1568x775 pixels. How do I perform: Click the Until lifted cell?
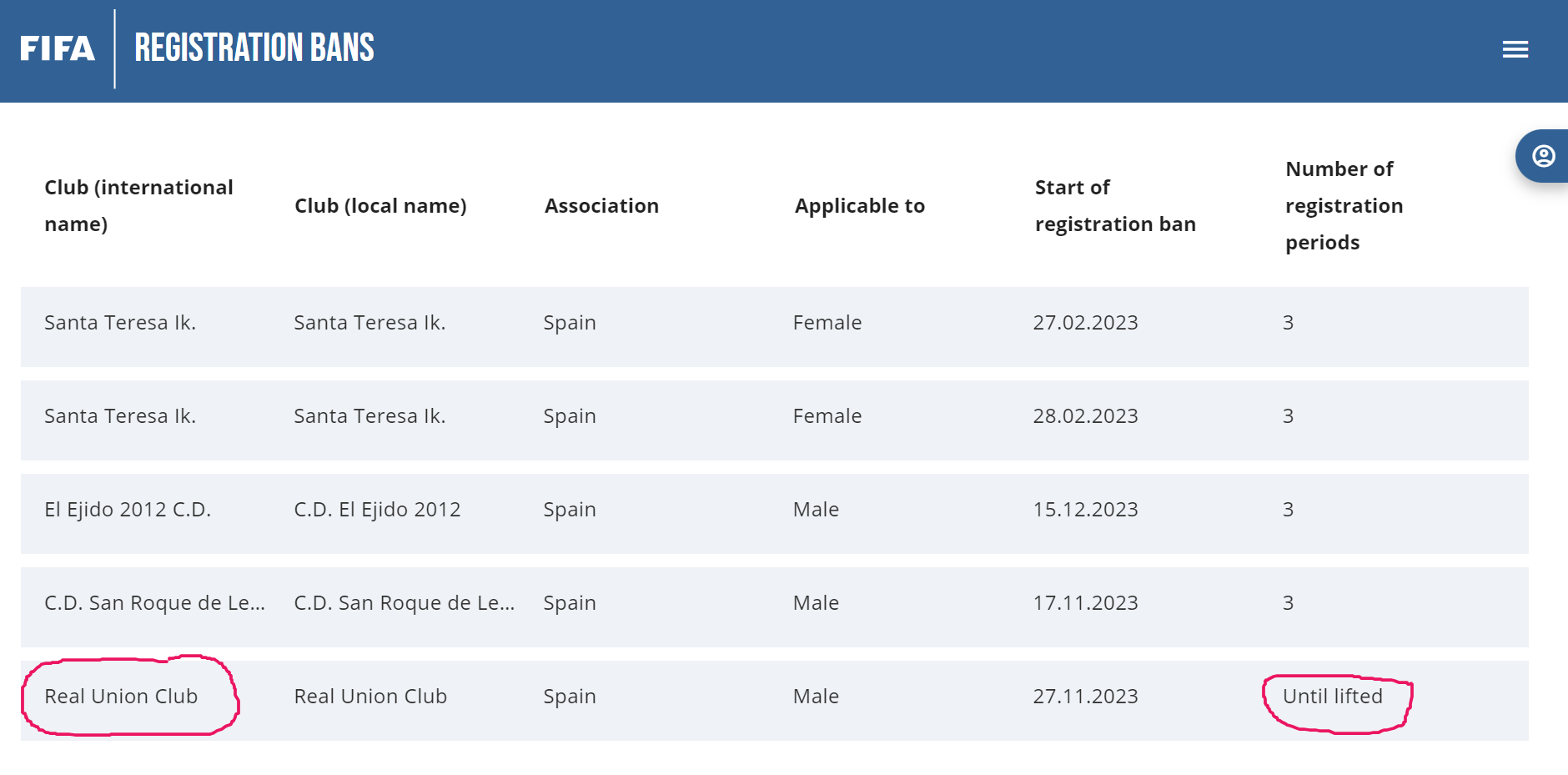(1332, 697)
